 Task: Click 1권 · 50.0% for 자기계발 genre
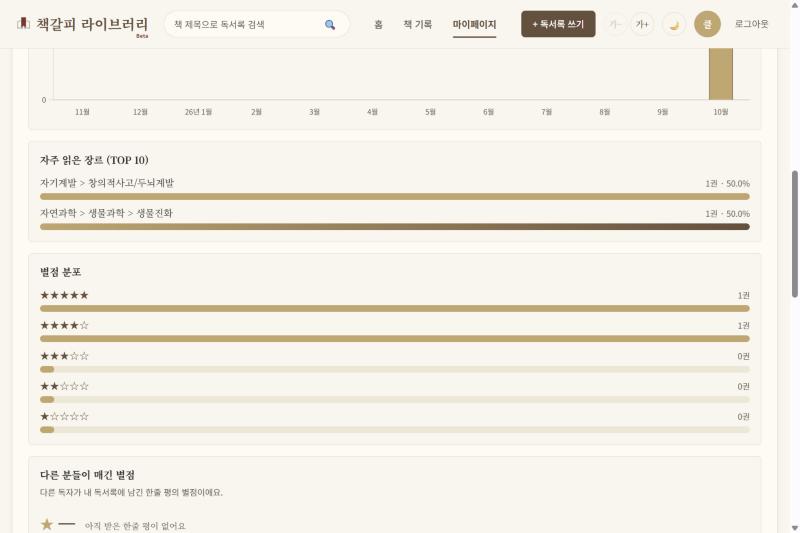pos(728,183)
